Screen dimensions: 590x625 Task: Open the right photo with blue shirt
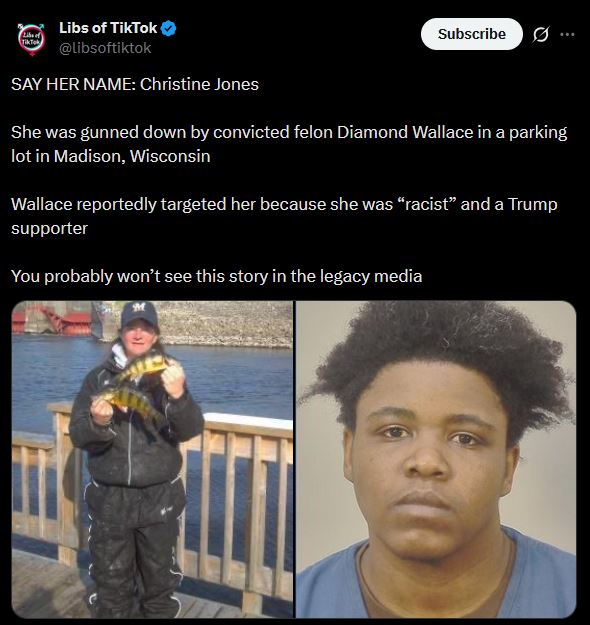click(436, 459)
